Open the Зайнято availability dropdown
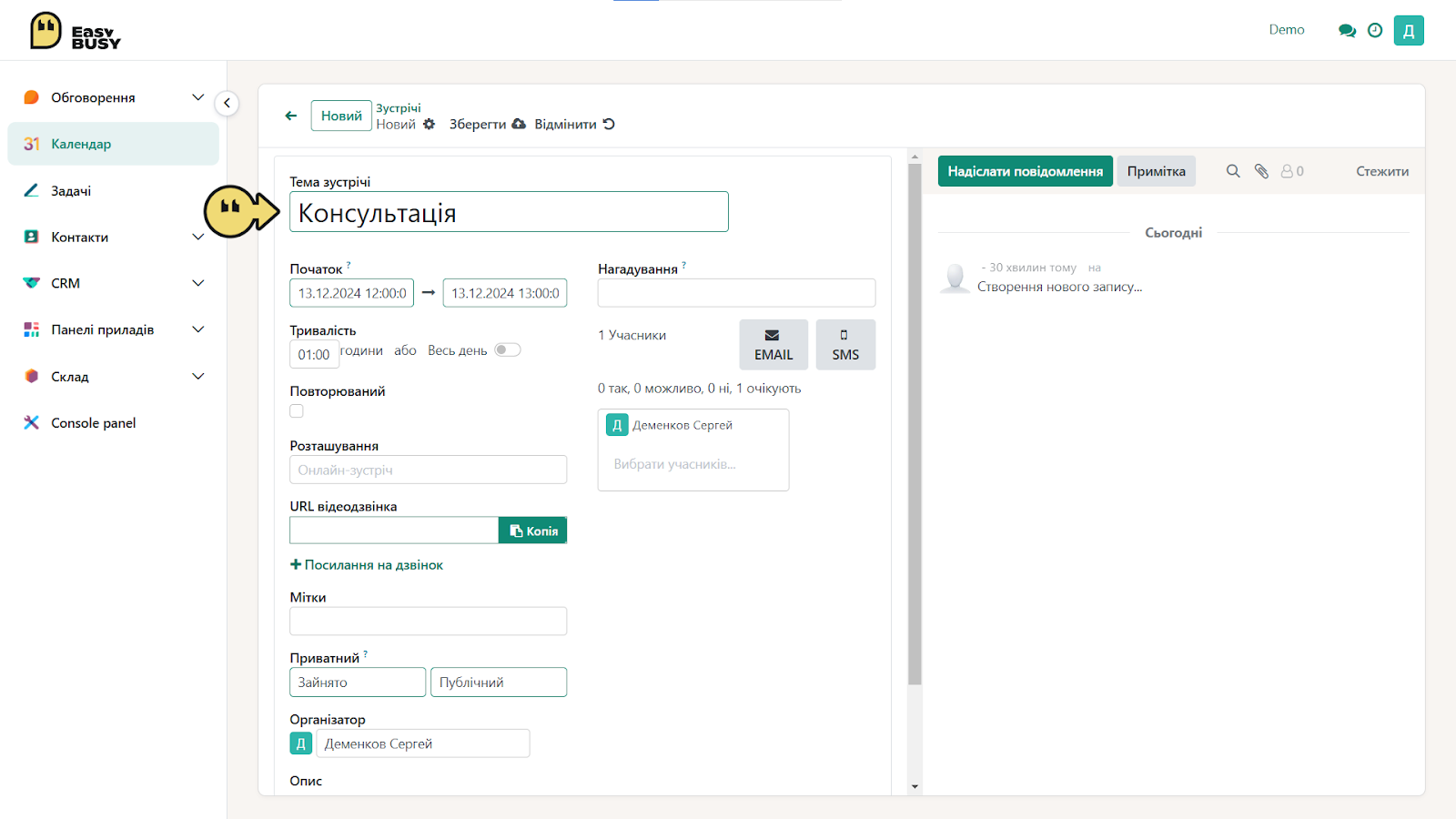 [358, 682]
